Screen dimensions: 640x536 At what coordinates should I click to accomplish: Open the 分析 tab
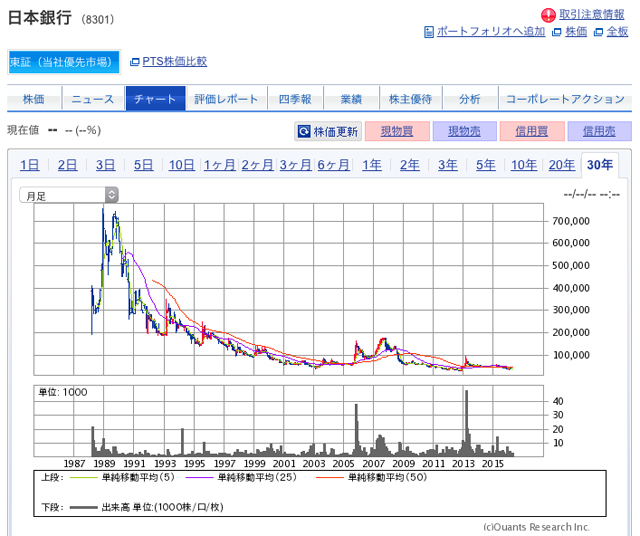470,99
